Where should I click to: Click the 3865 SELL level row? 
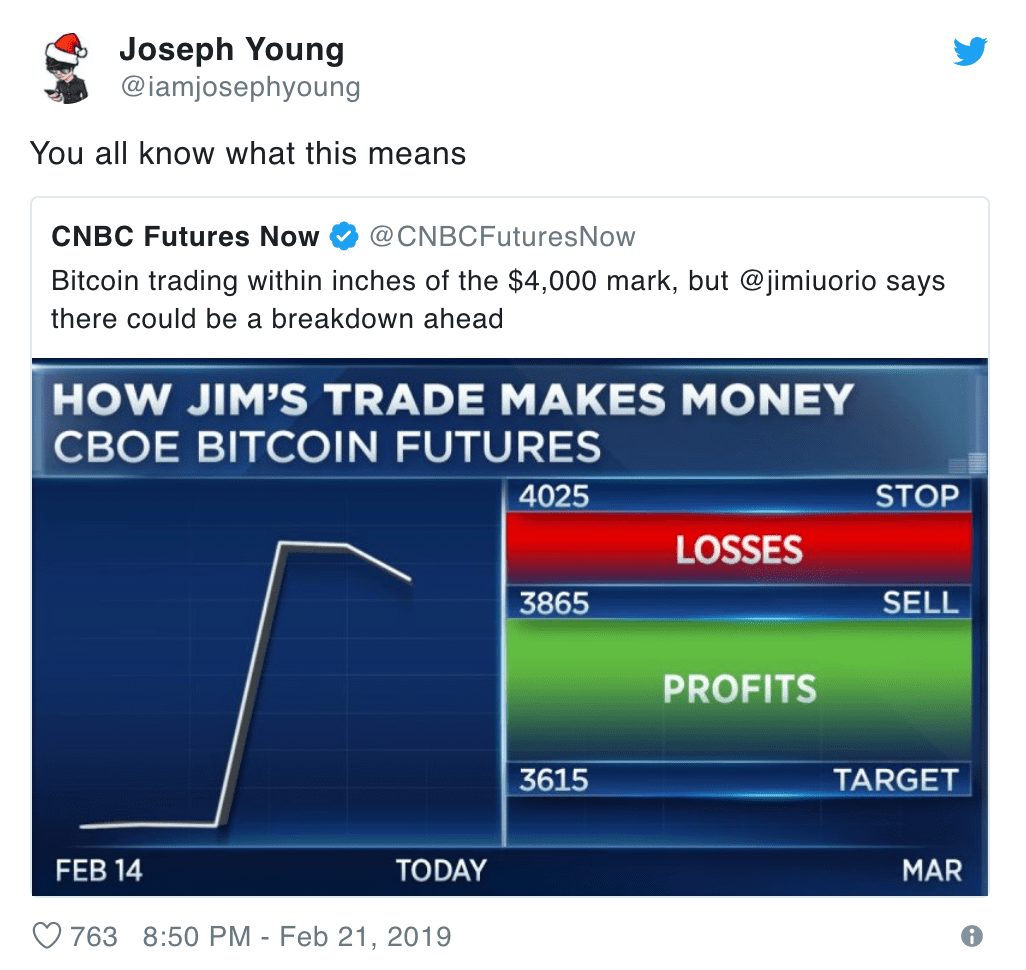(739, 602)
